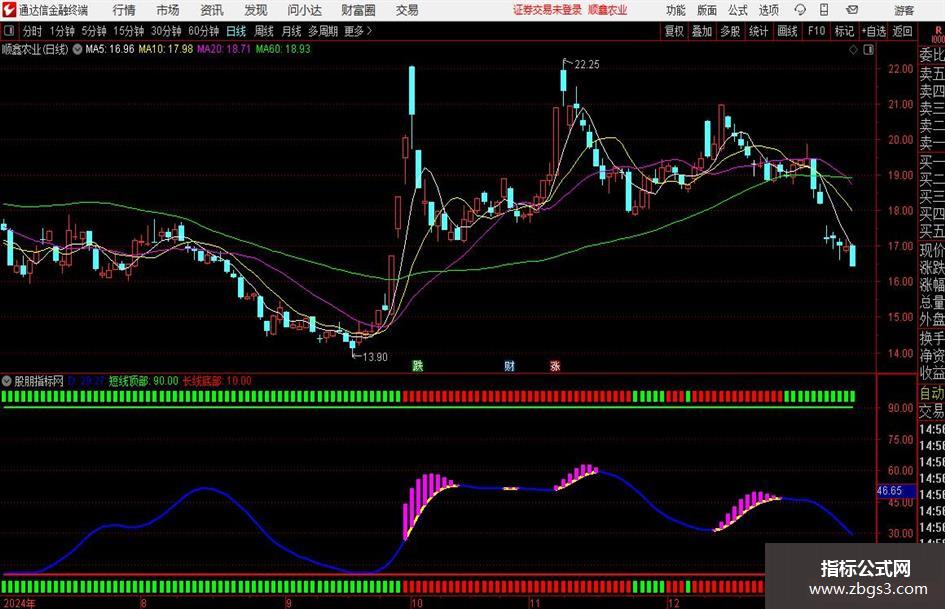Switch to 60分钟 chart period

(204, 31)
